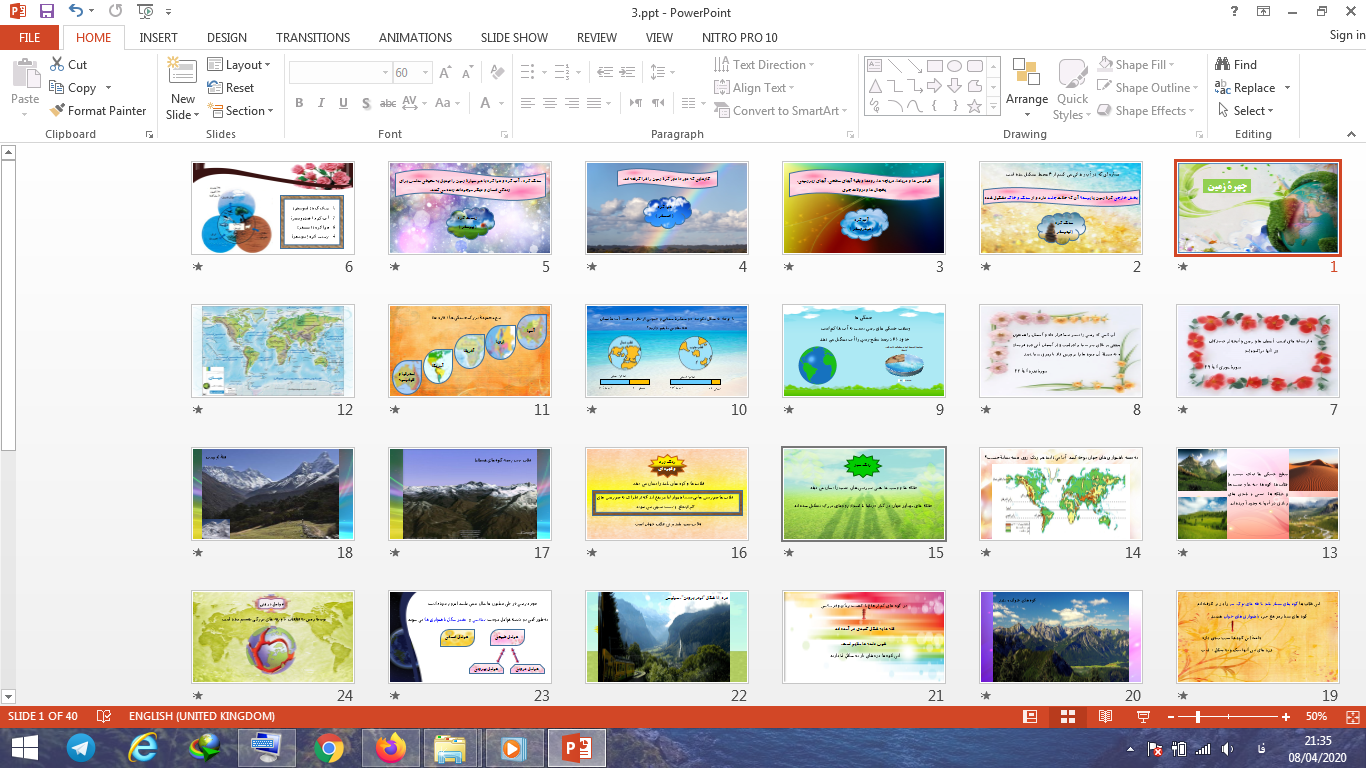Click the Format Painter brush icon

click(x=57, y=111)
